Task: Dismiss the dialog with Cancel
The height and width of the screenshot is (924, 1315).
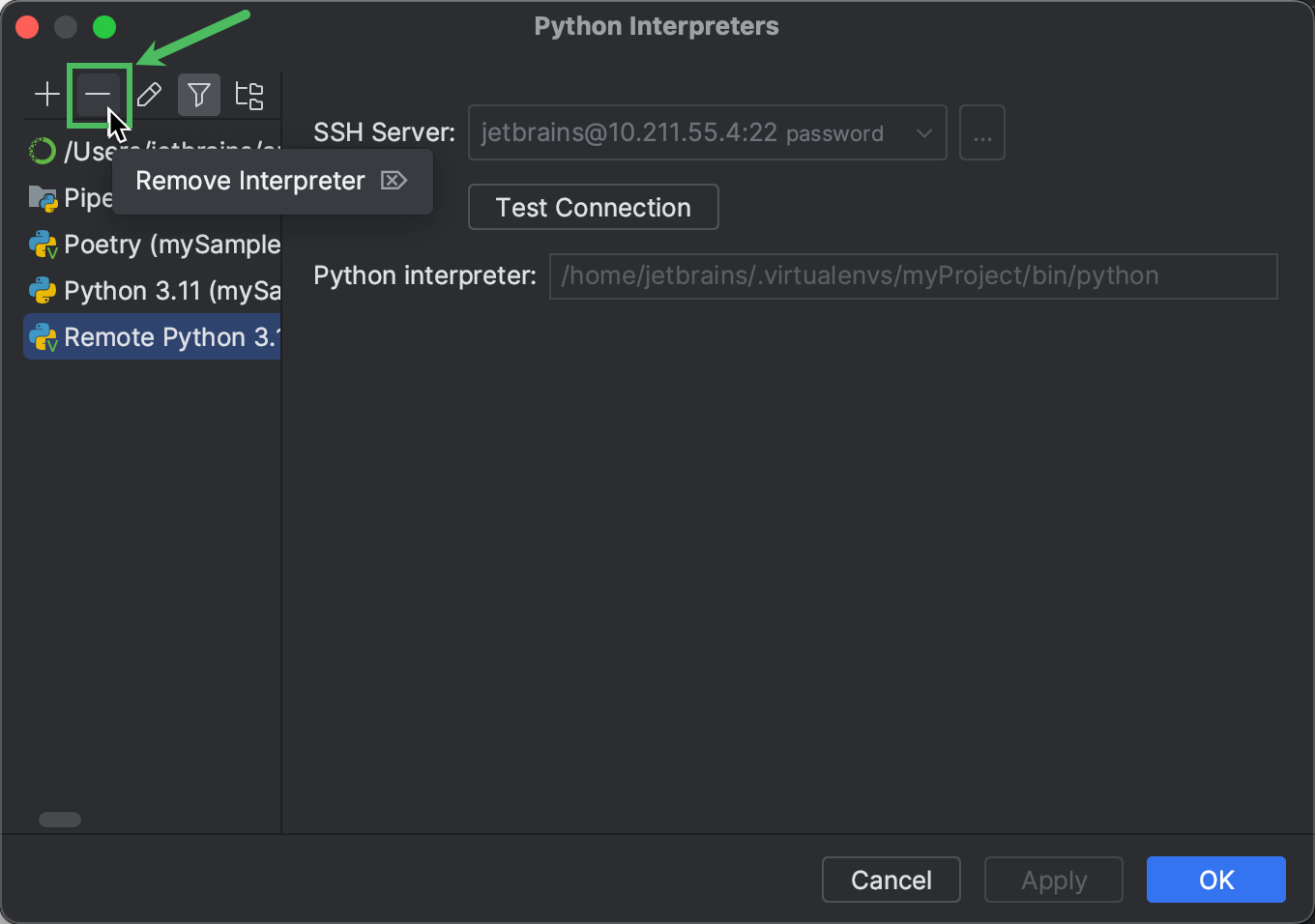Action: 891,880
